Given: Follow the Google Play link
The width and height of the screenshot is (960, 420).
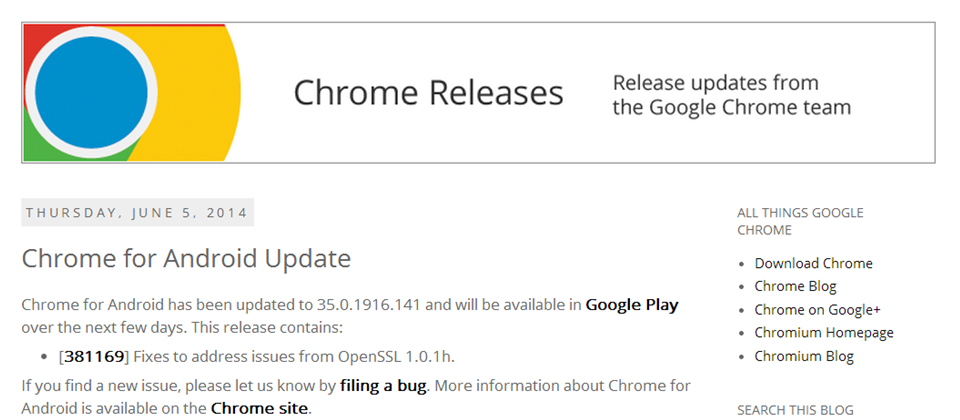Looking at the screenshot, I should tap(631, 304).
